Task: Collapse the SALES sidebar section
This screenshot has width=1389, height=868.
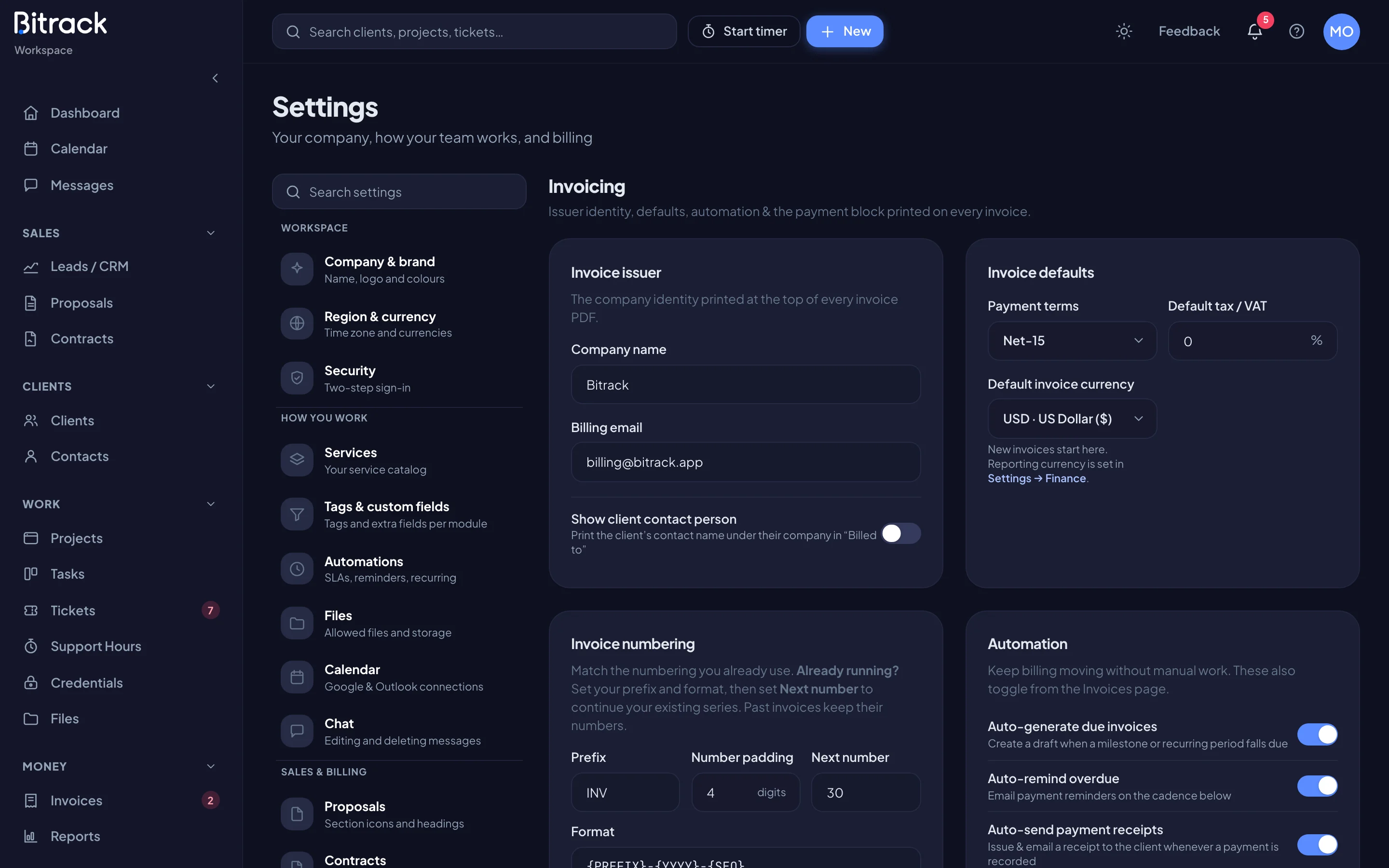Action: click(211, 233)
